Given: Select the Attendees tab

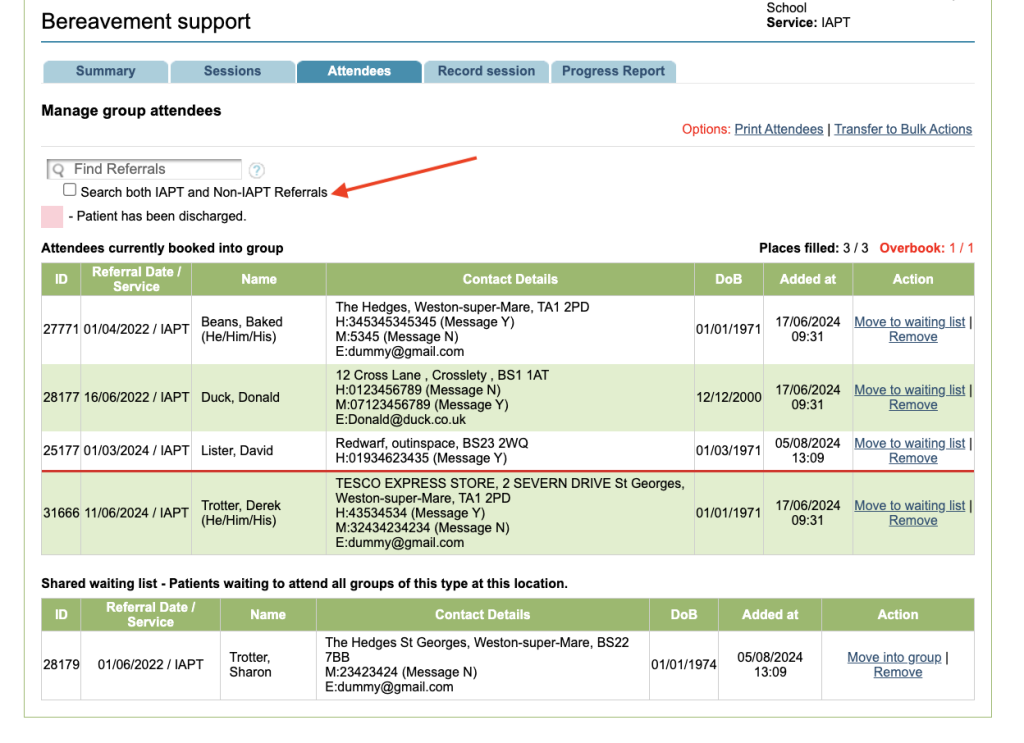Looking at the screenshot, I should pos(359,71).
